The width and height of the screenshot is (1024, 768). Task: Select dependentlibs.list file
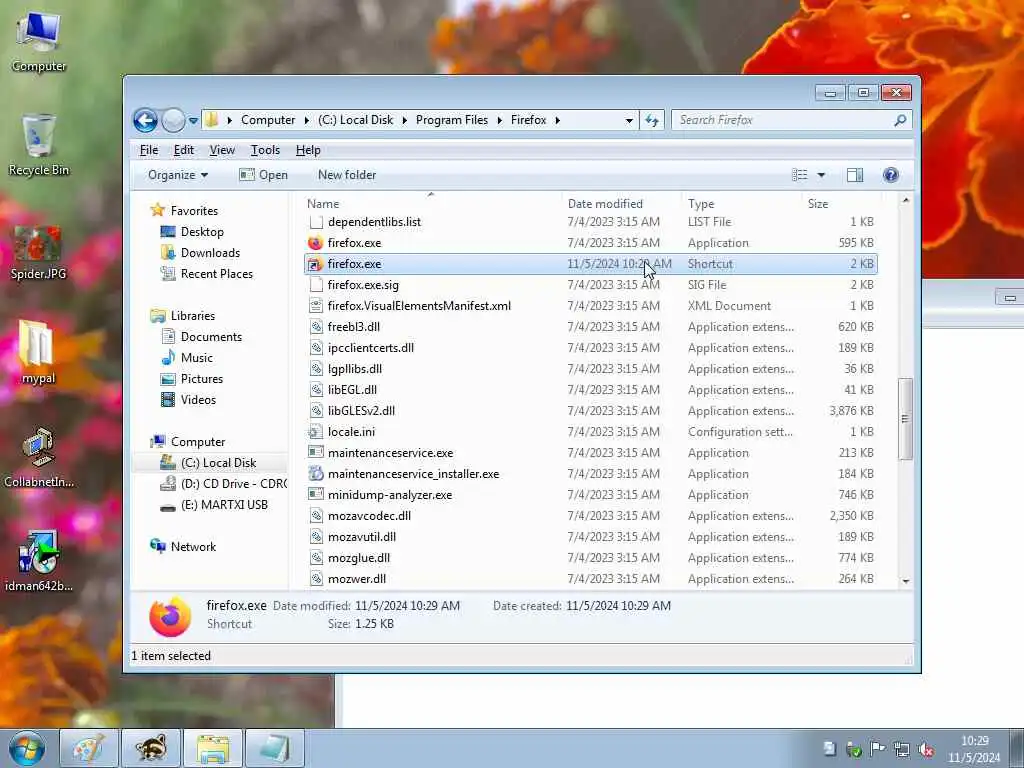[374, 222]
